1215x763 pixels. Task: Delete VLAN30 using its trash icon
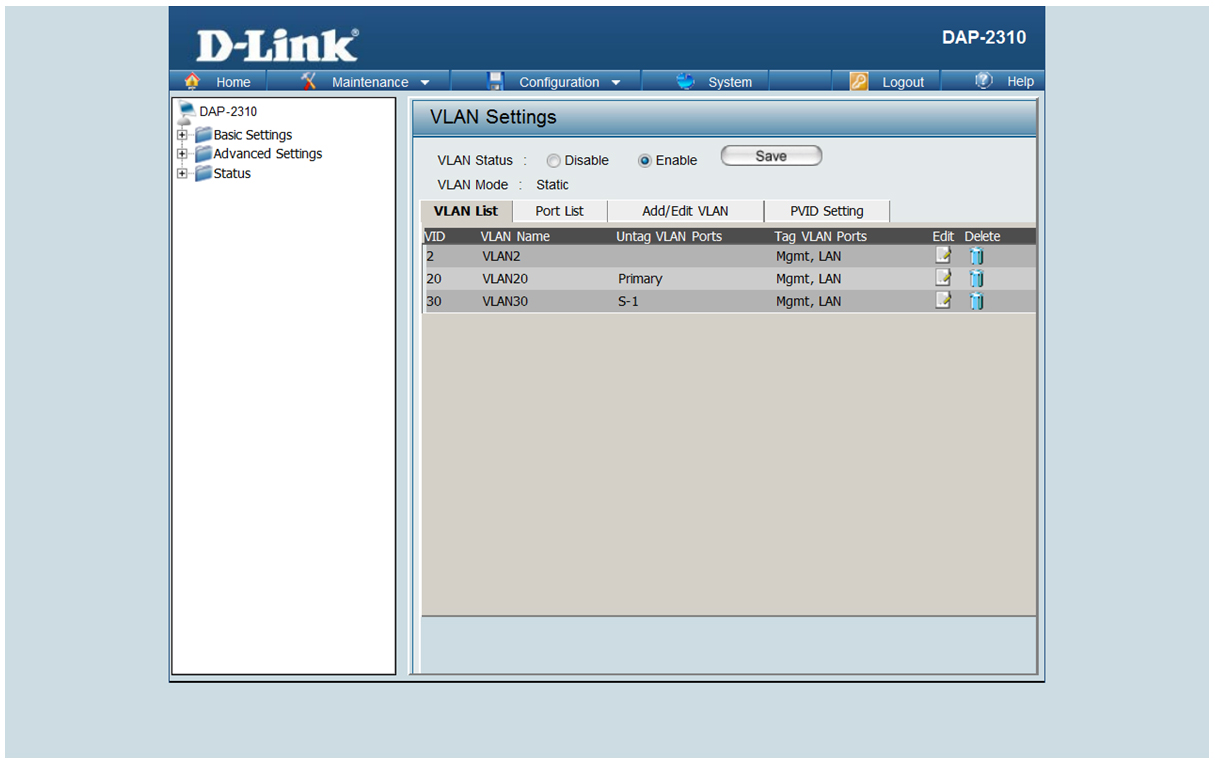tap(977, 301)
